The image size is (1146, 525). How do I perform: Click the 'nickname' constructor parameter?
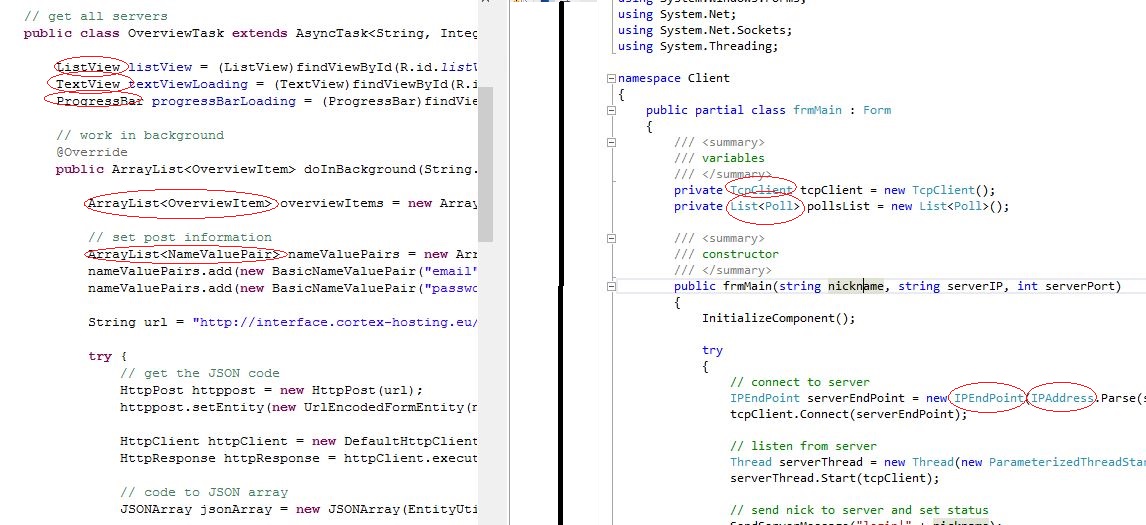[856, 286]
